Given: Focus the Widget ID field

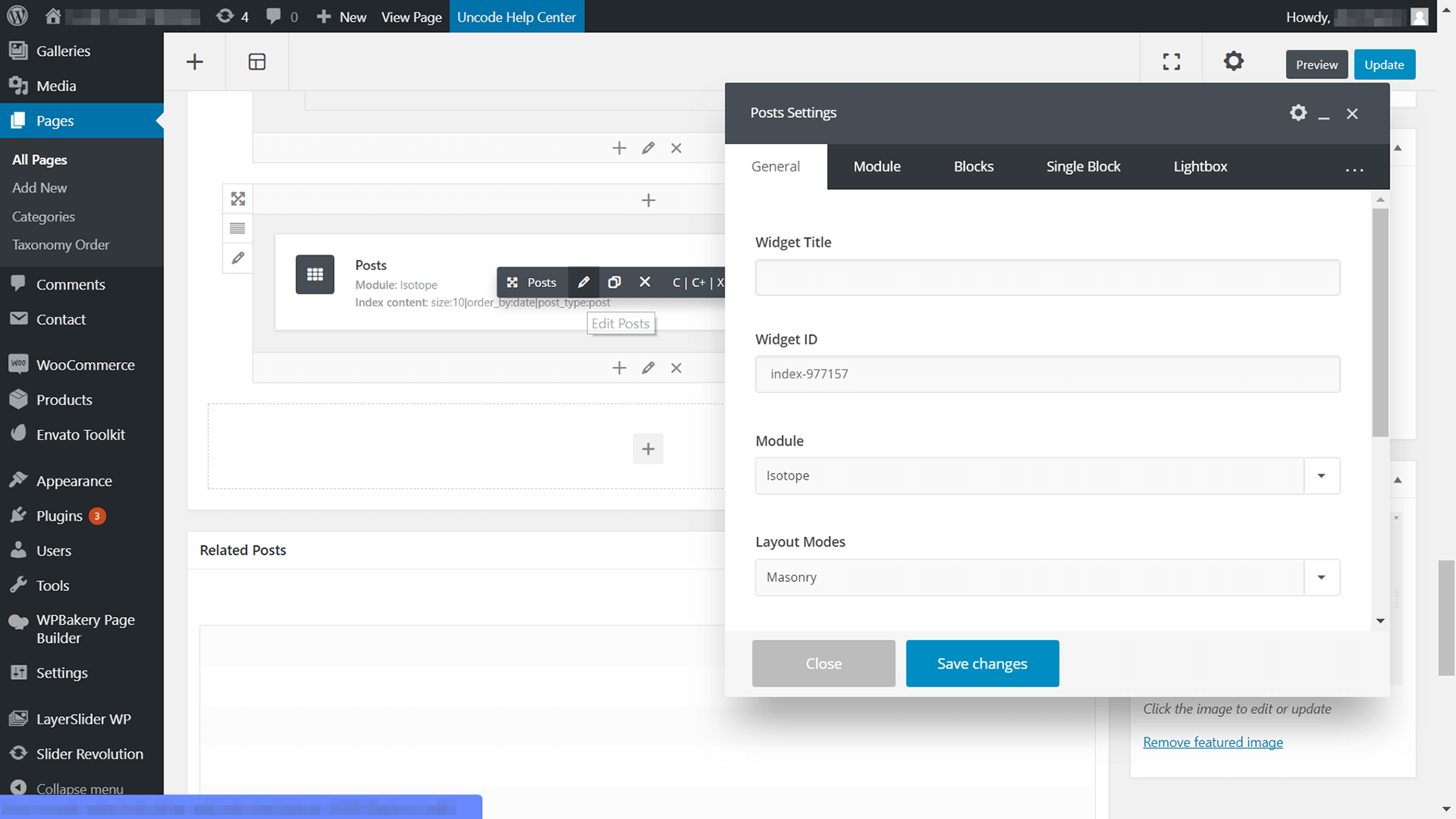Looking at the screenshot, I should (1048, 374).
